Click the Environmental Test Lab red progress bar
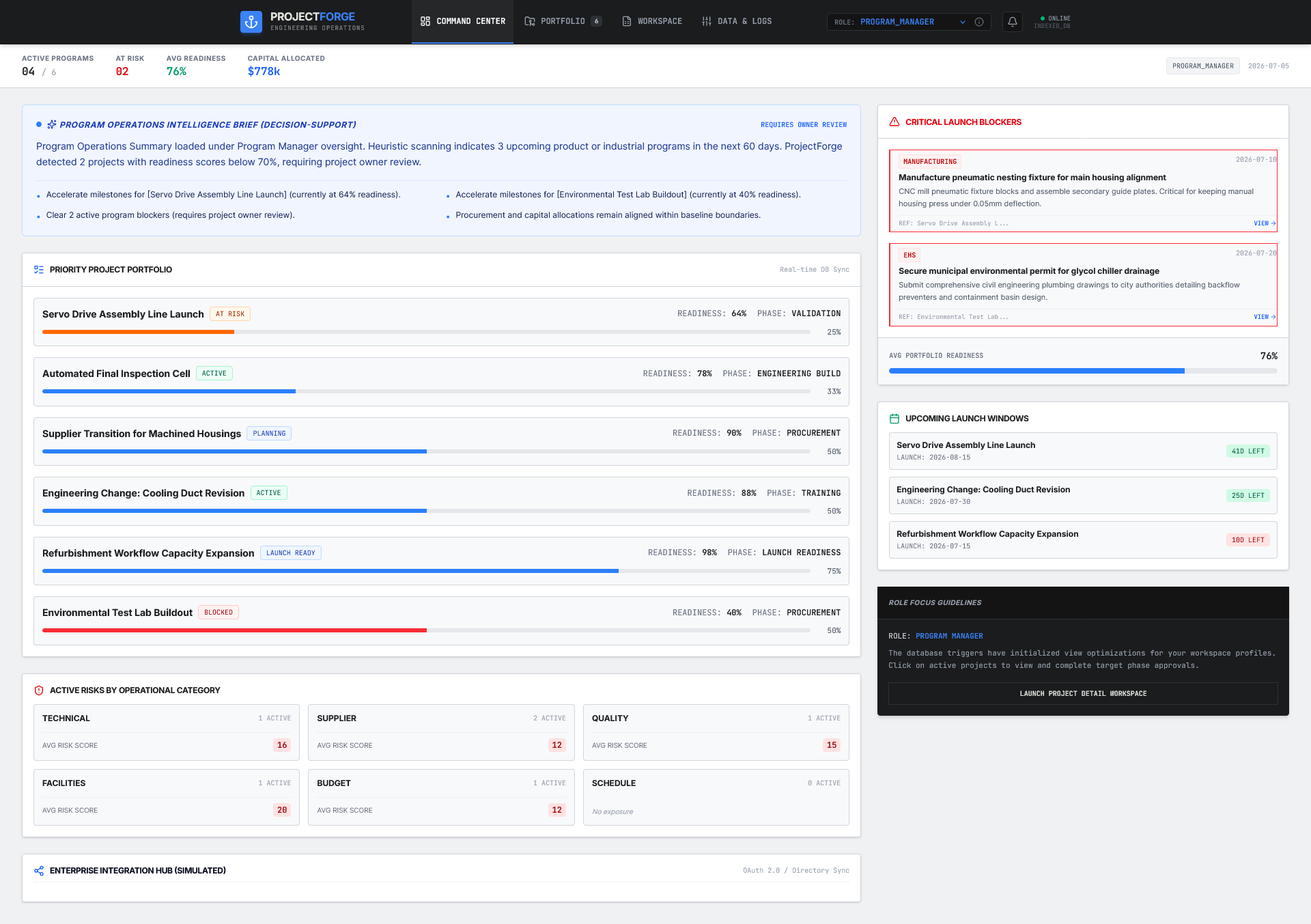 point(426,630)
